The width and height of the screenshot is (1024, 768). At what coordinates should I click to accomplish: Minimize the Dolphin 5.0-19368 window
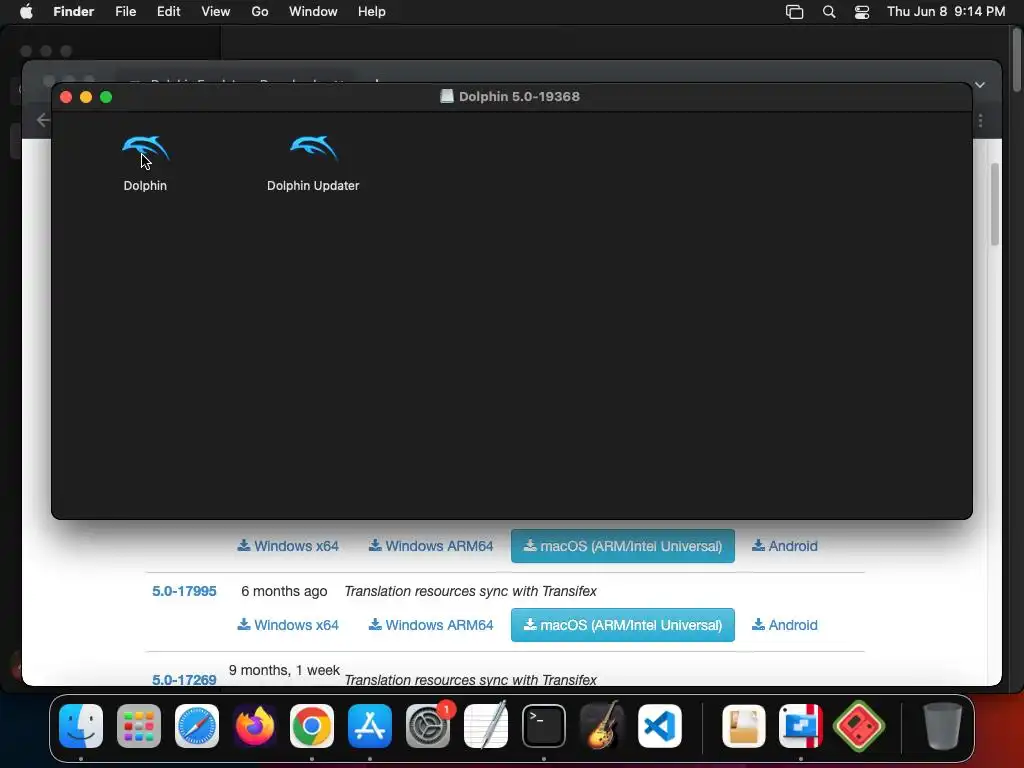(86, 97)
